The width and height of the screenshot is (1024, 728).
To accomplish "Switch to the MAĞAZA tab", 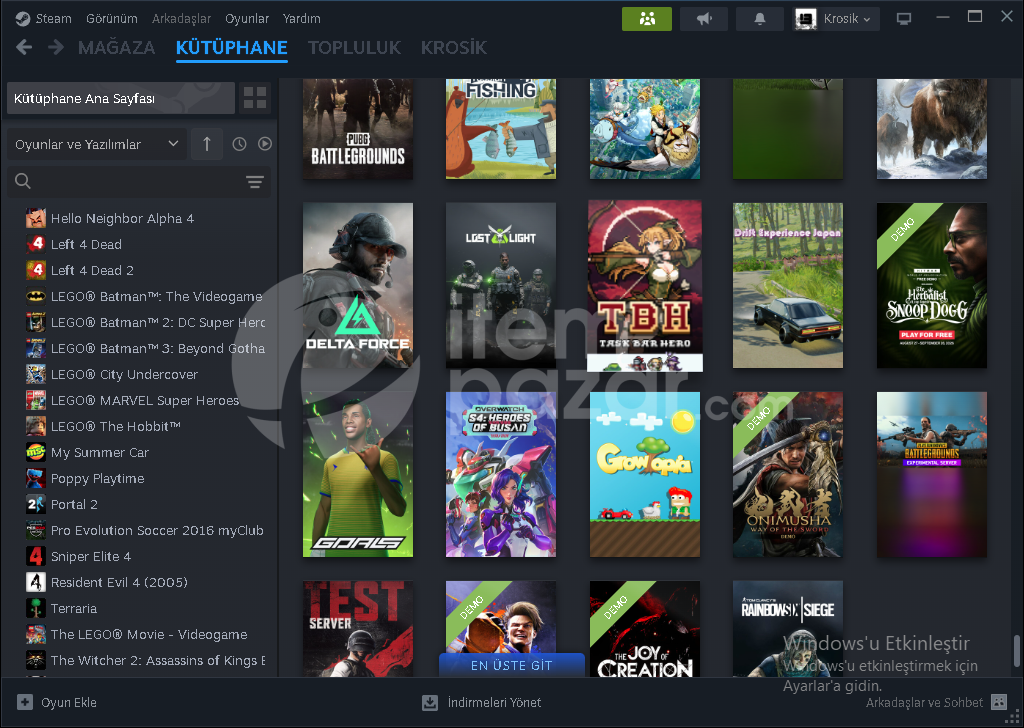I will click(116, 48).
